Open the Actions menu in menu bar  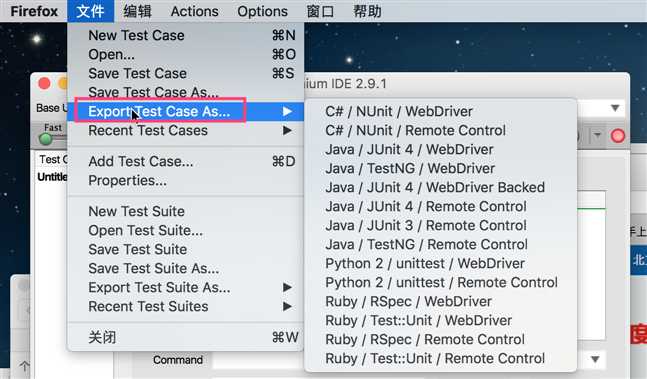[194, 11]
